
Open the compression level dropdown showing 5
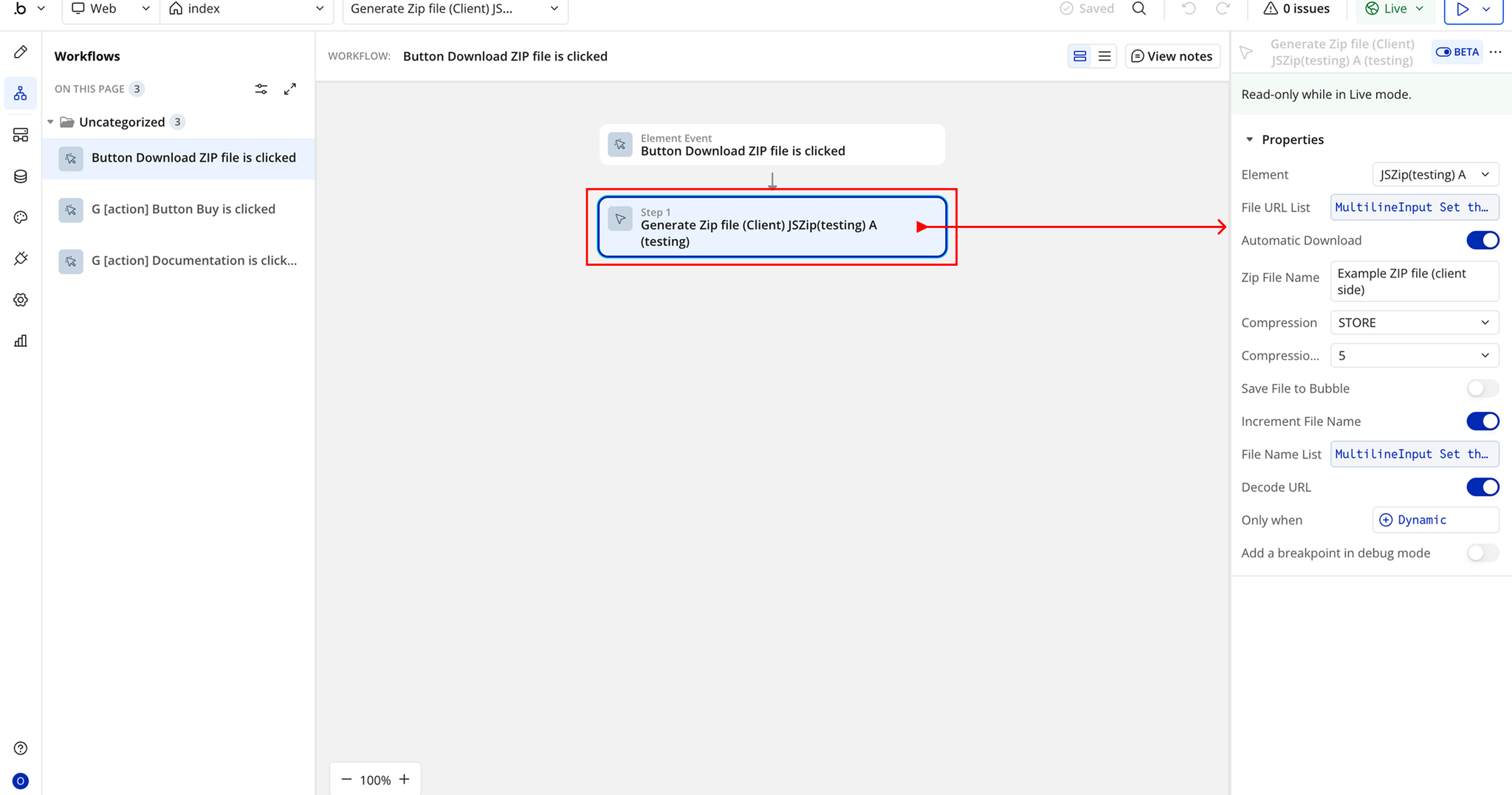1415,356
